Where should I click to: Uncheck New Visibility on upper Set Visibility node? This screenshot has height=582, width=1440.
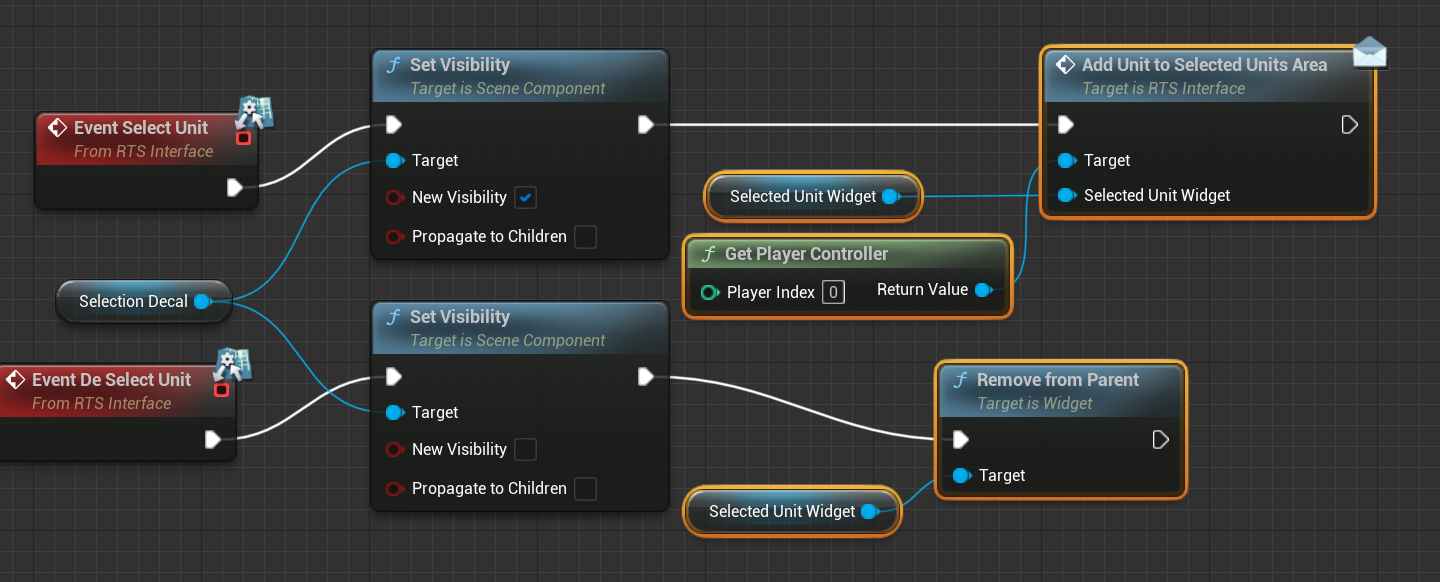pos(526,198)
